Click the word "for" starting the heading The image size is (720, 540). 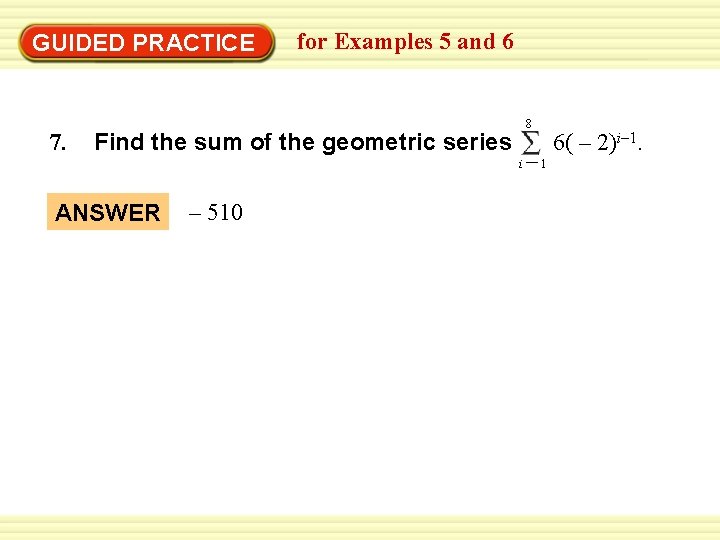pyautogui.click(x=312, y=42)
